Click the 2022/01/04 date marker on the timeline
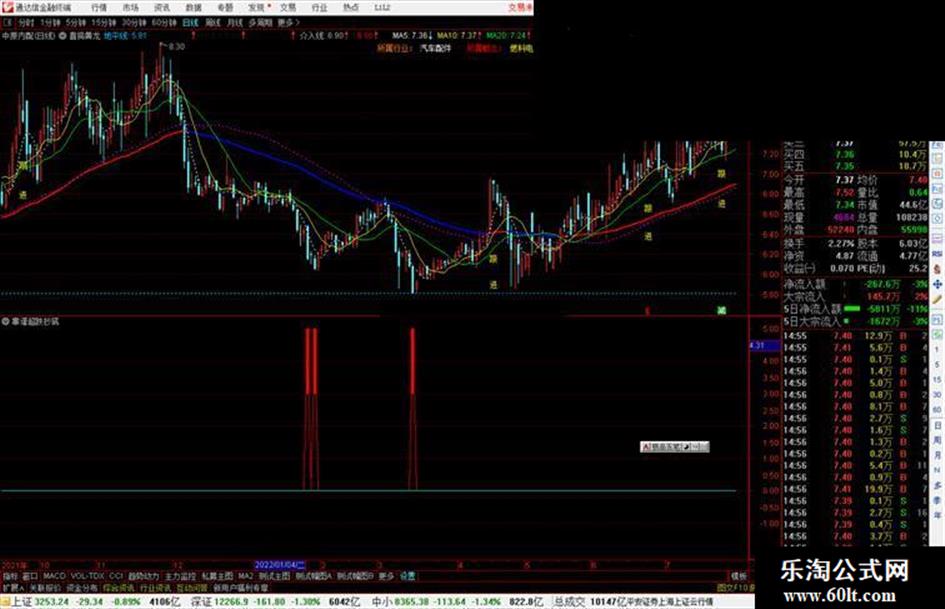Viewport: 945px width, 609px height. [x=280, y=565]
